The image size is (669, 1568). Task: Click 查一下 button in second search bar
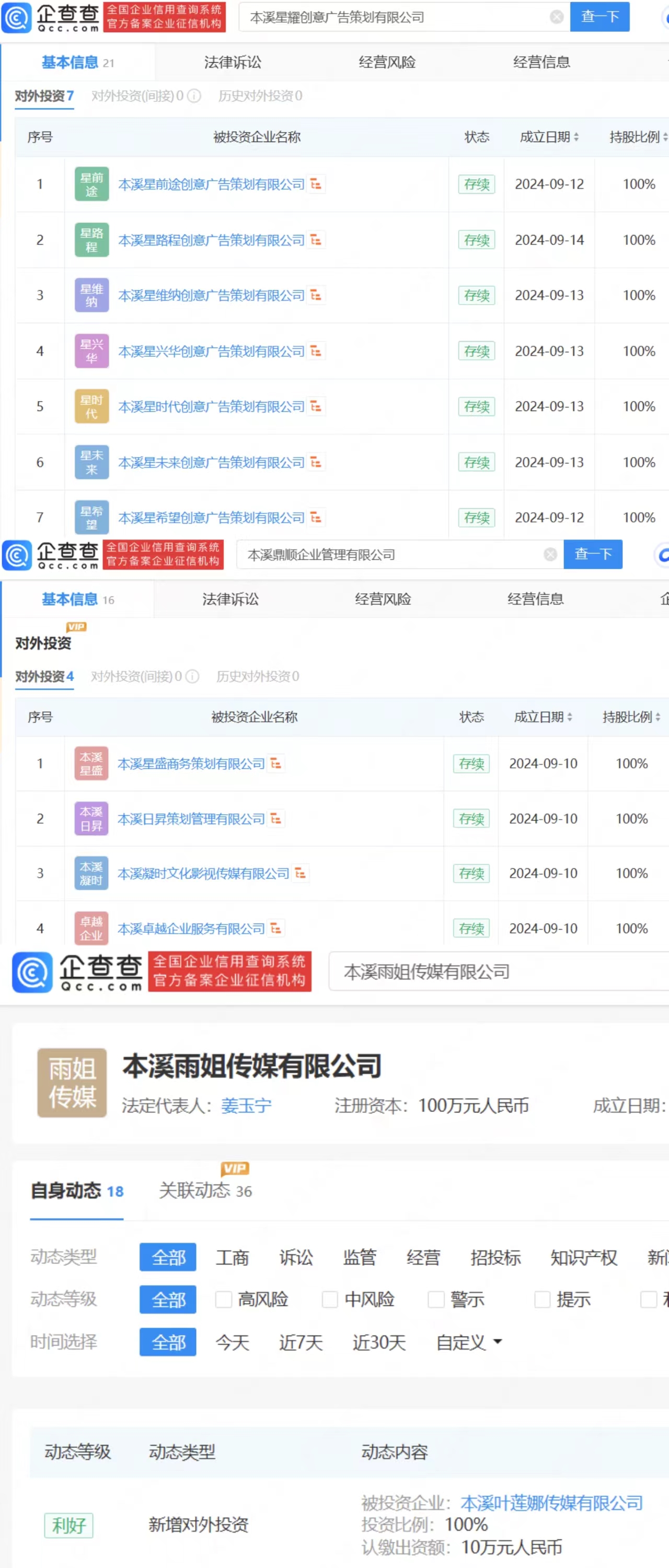(x=593, y=554)
